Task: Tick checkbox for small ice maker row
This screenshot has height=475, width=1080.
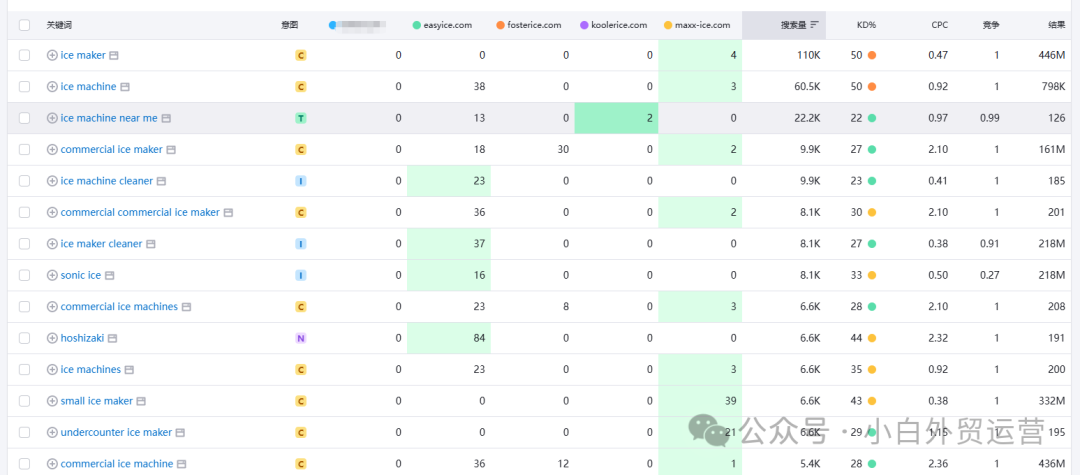Action: (x=25, y=401)
